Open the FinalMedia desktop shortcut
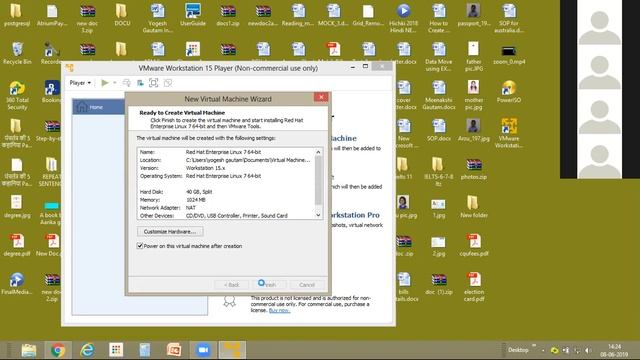Viewport: 640px width, 360px height. tap(17, 284)
